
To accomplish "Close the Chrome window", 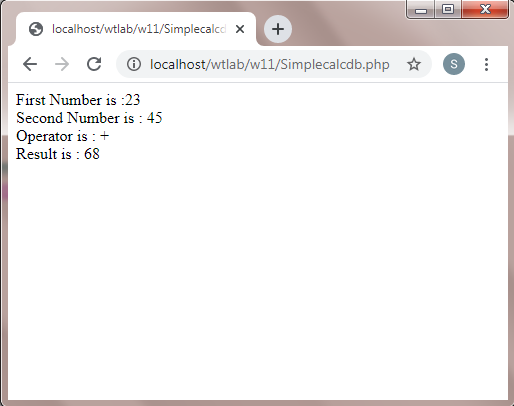I will (x=485, y=10).
